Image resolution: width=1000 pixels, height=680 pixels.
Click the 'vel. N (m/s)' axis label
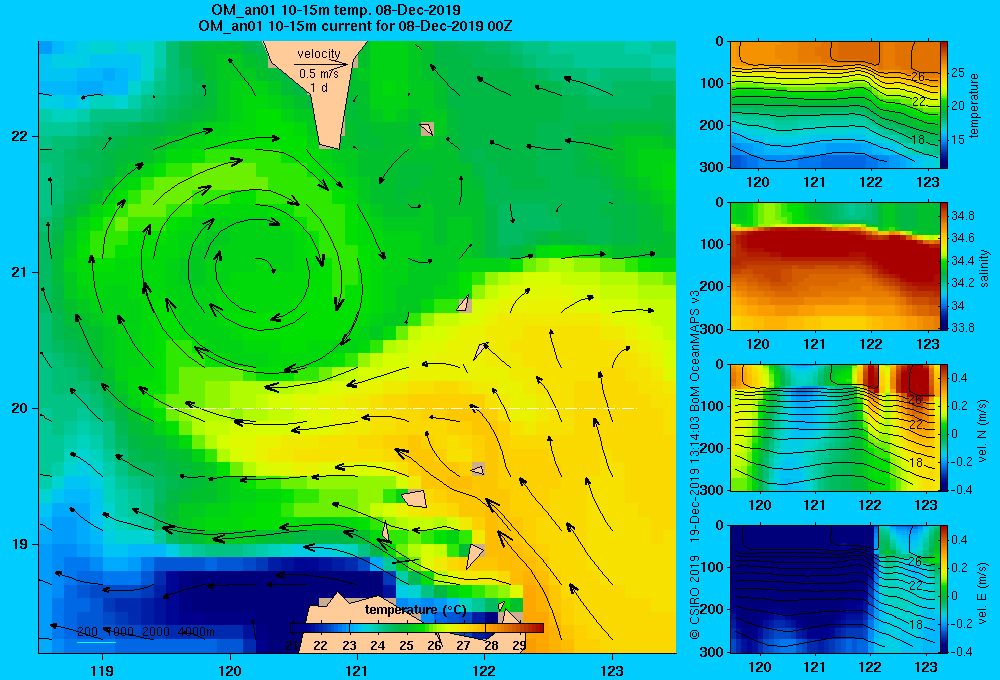[x=983, y=431]
